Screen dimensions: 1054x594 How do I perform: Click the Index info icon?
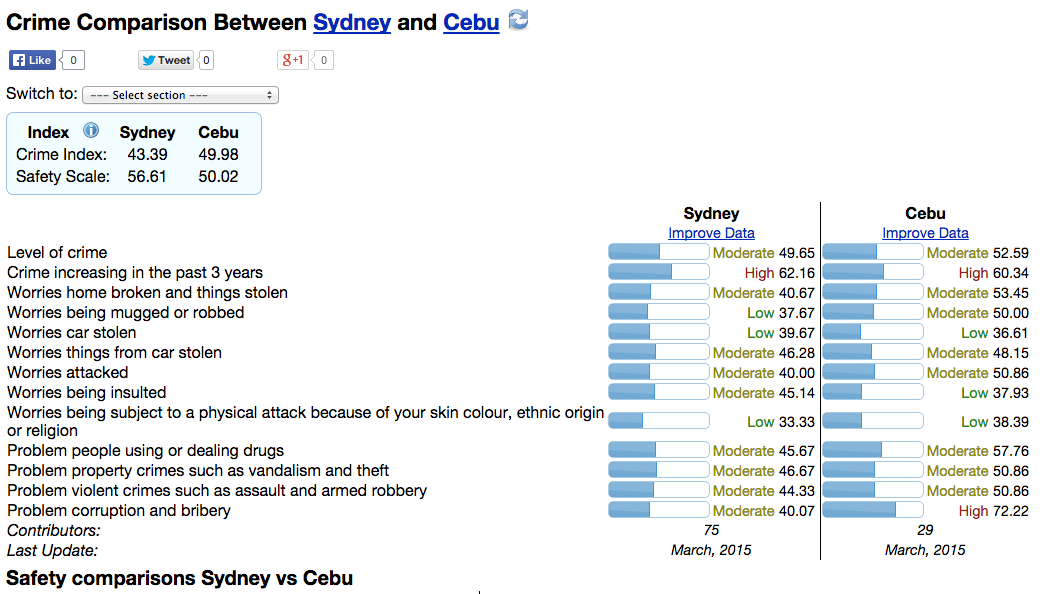pyautogui.click(x=91, y=130)
